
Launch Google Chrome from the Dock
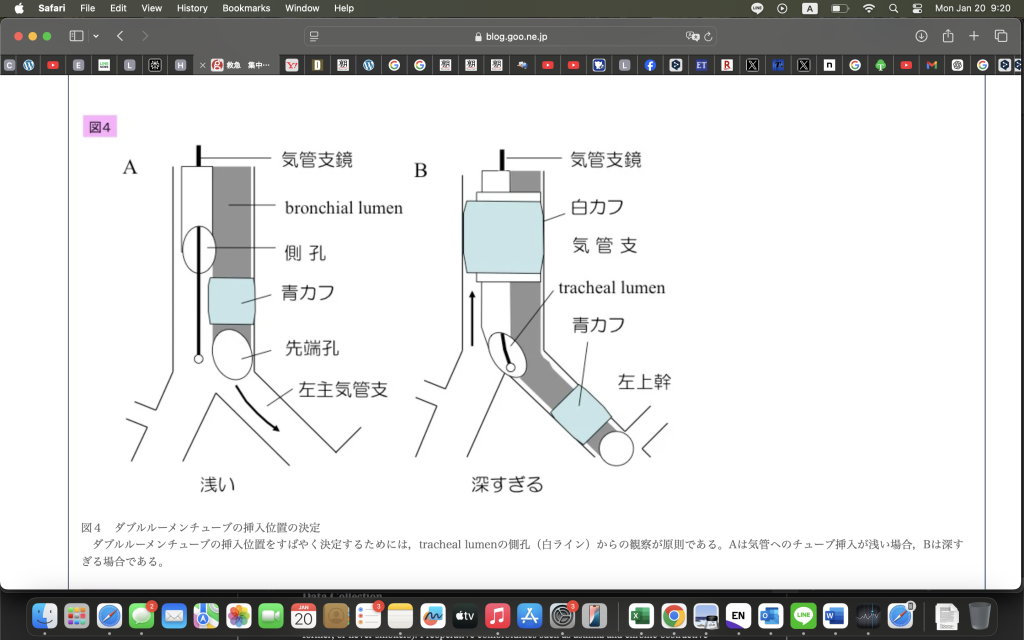pos(673,616)
